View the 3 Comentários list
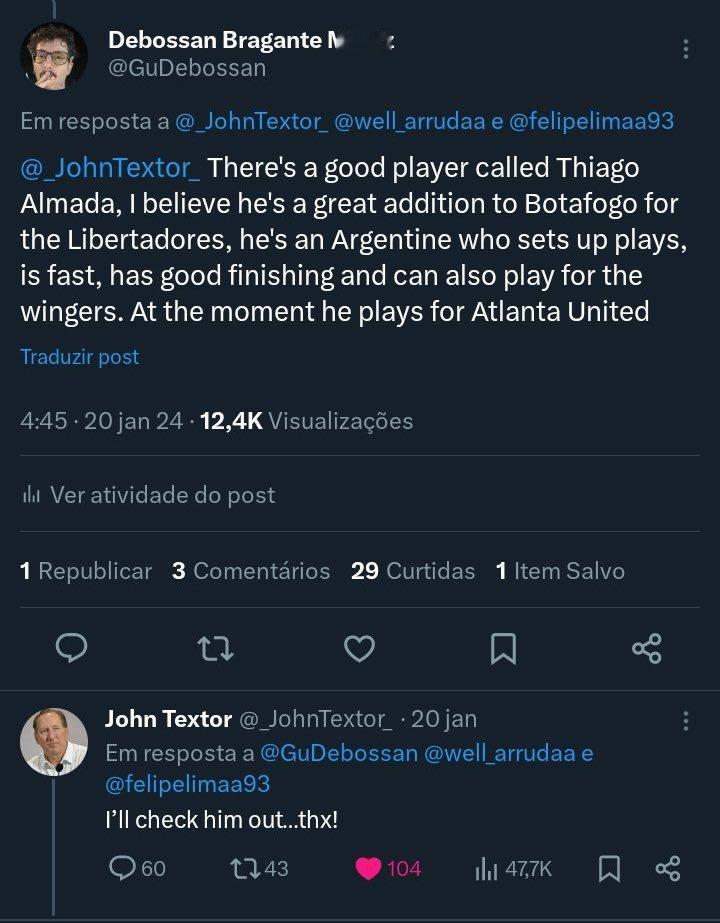Screen dimensions: 720x923 251,571
